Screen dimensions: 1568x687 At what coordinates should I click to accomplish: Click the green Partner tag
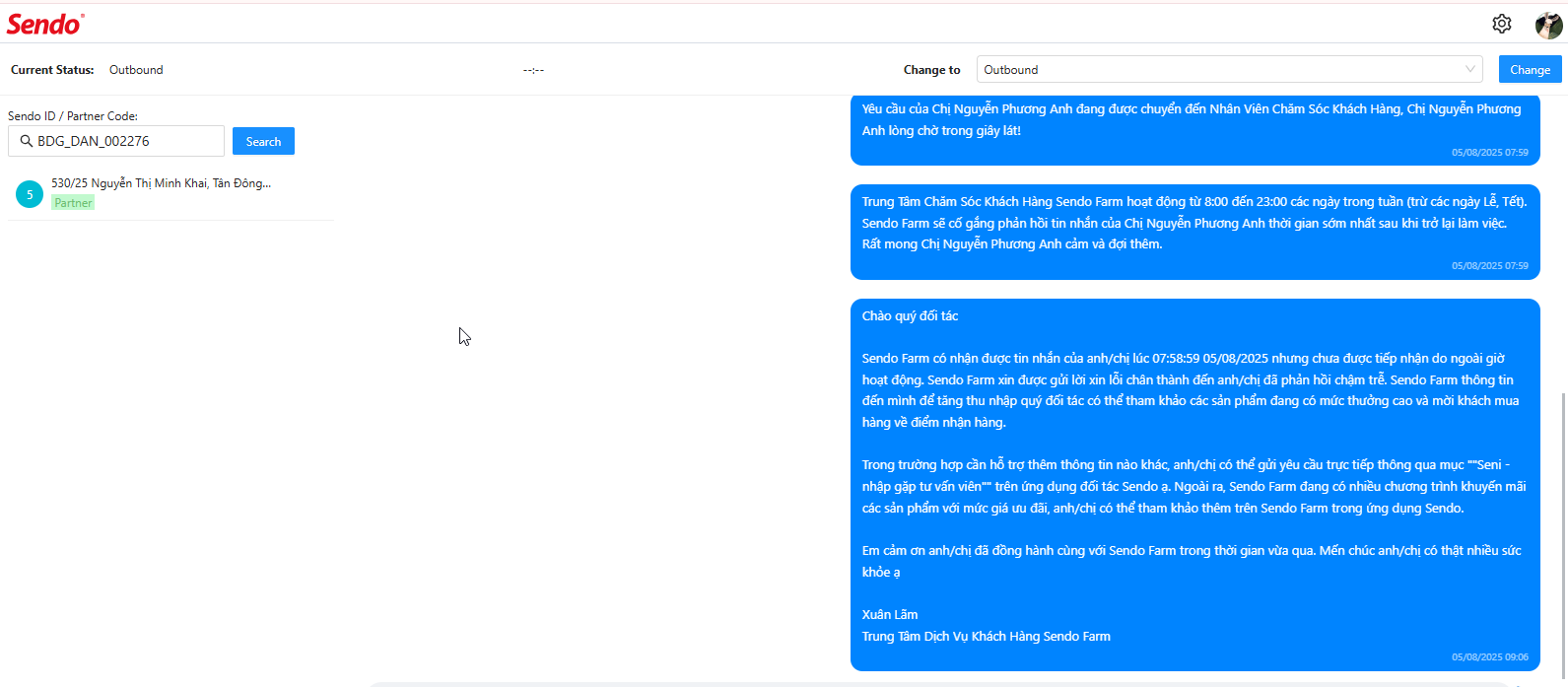click(73, 202)
